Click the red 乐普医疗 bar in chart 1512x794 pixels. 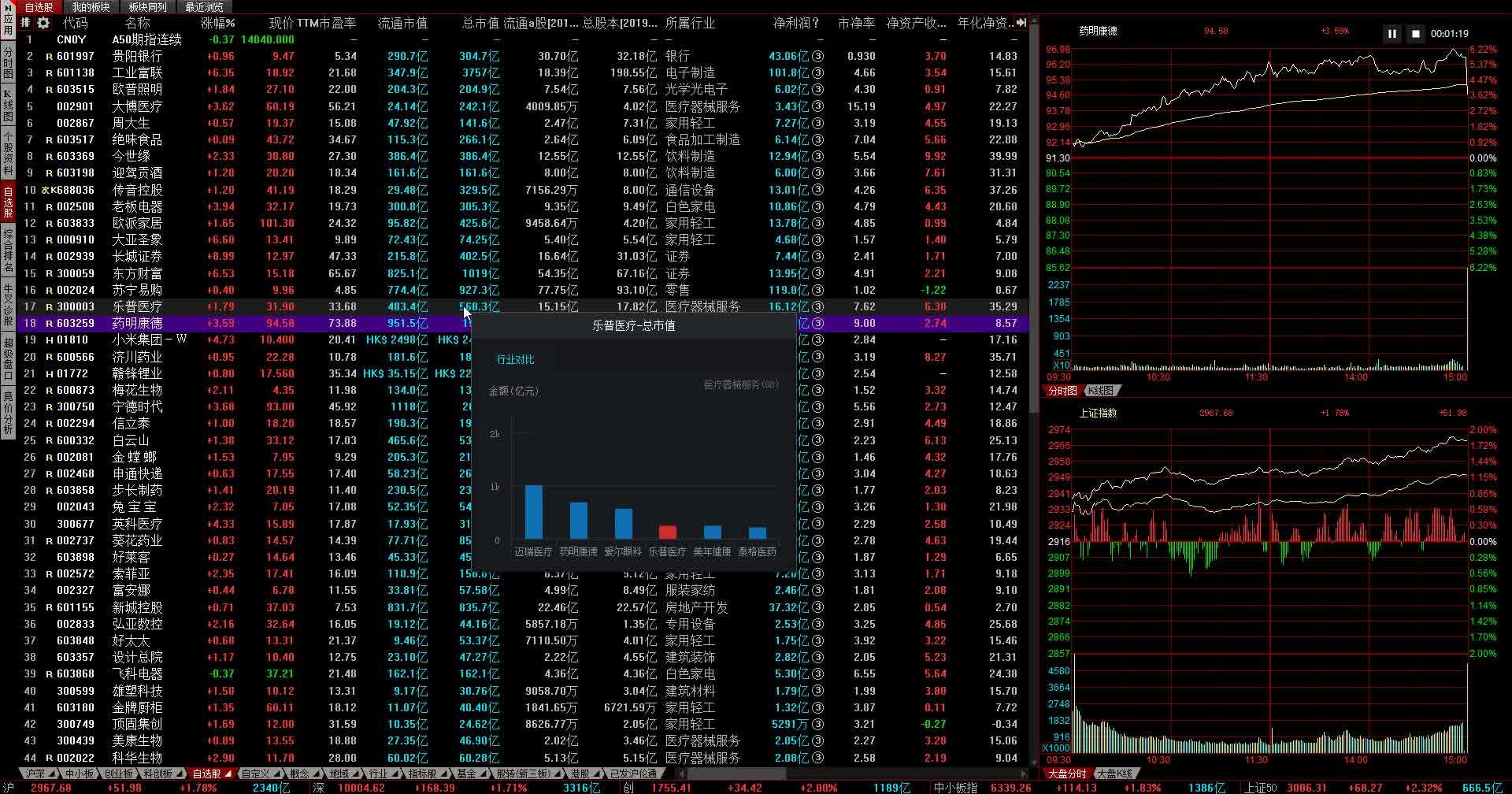(667, 532)
